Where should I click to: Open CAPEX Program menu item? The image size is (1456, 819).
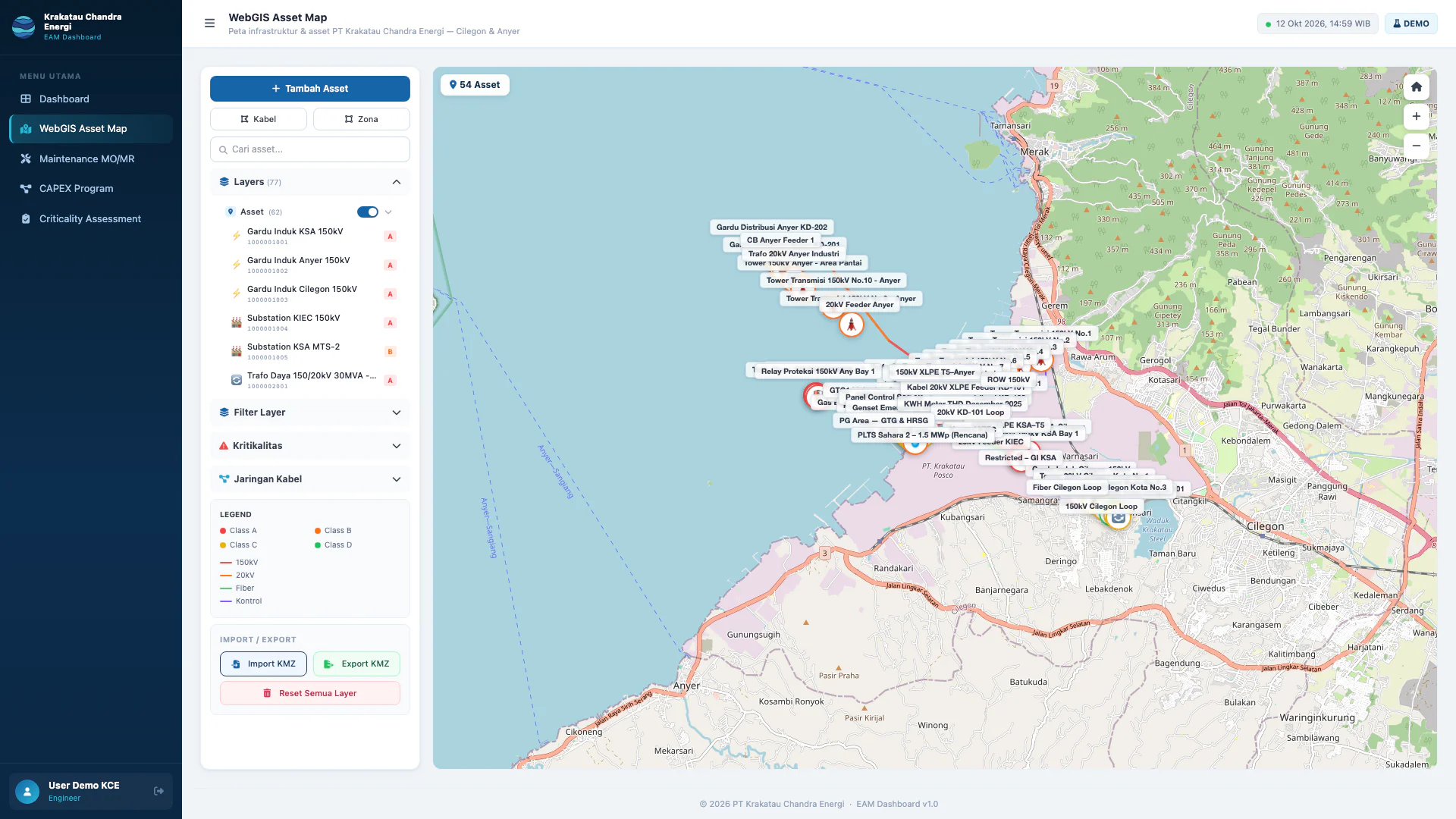pyautogui.click(x=91, y=189)
